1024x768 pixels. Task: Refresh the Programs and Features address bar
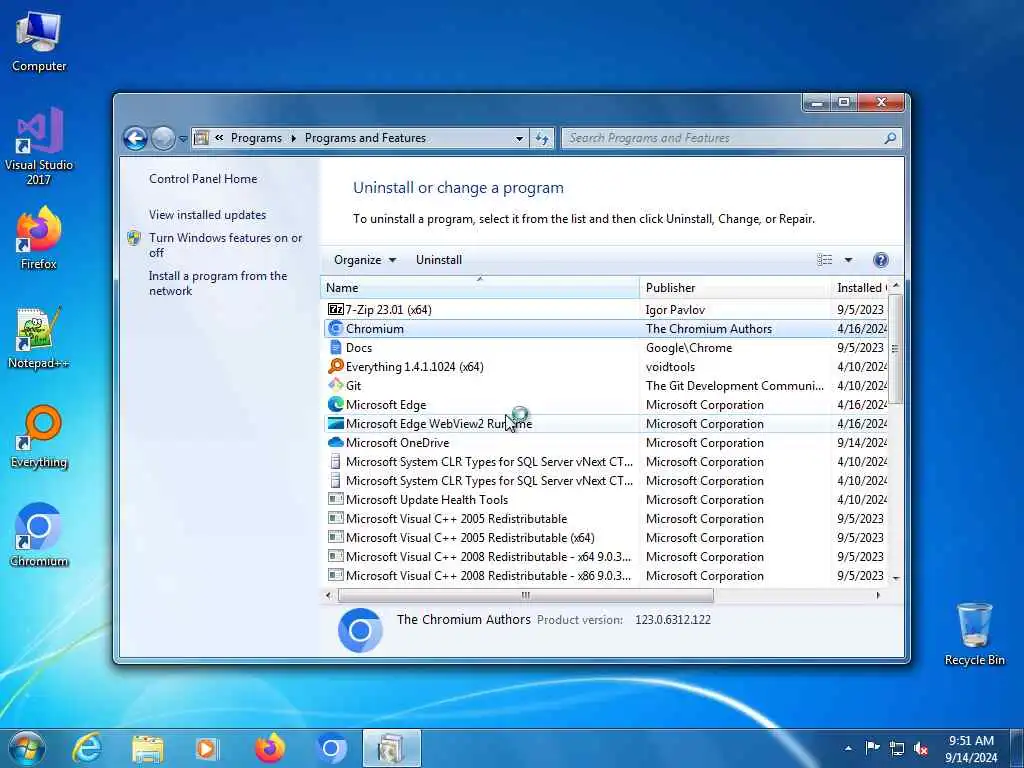tap(542, 138)
